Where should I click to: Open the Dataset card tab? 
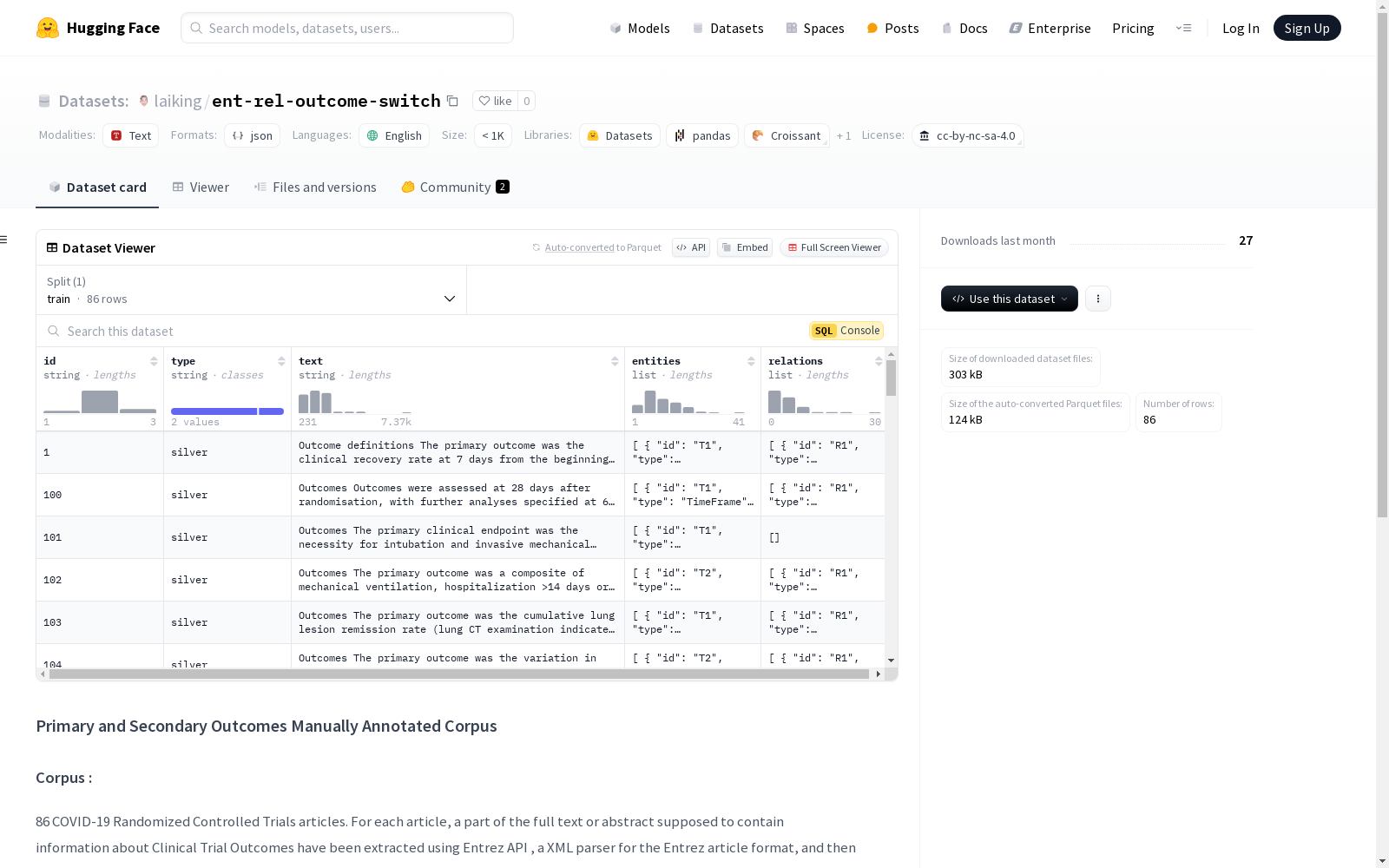97,187
